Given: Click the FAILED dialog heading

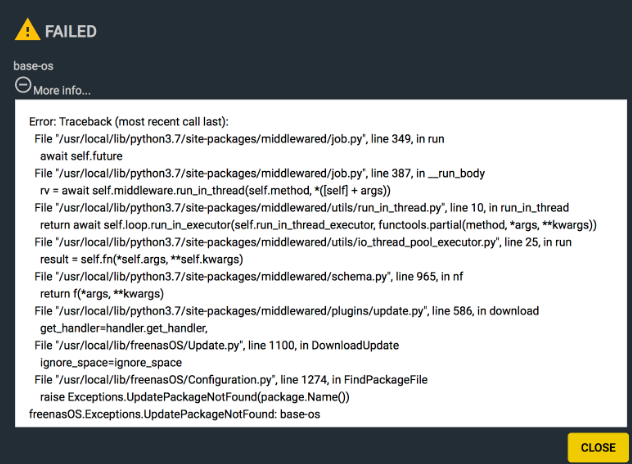Looking at the screenshot, I should tap(71, 31).
